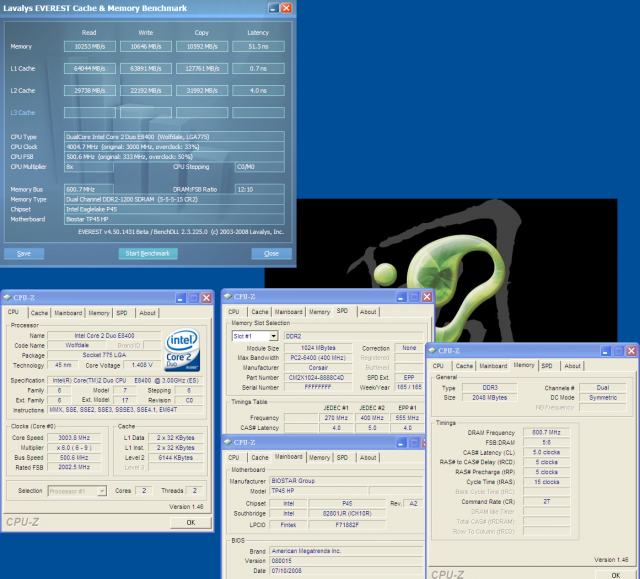The image size is (640, 579).
Task: Click the Command Rate value 2T
Action: [547, 501]
